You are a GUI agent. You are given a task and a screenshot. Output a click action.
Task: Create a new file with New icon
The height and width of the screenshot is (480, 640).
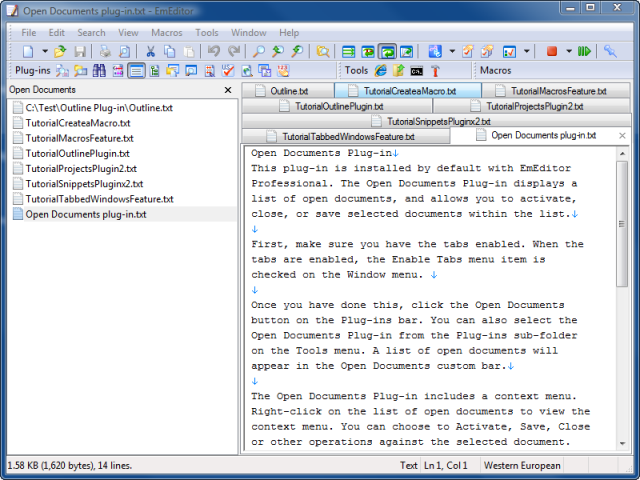tap(28, 51)
